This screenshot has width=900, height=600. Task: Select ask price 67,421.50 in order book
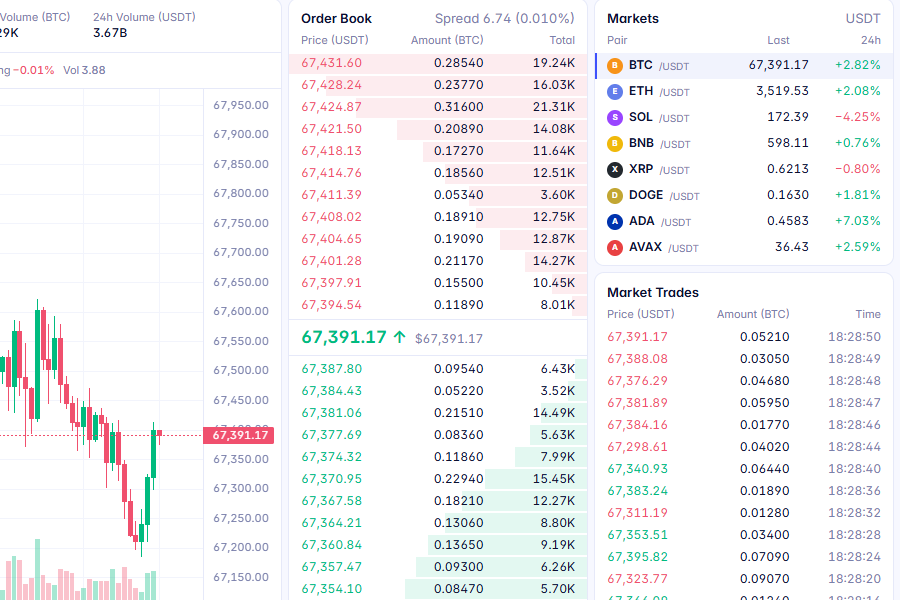[331, 129]
